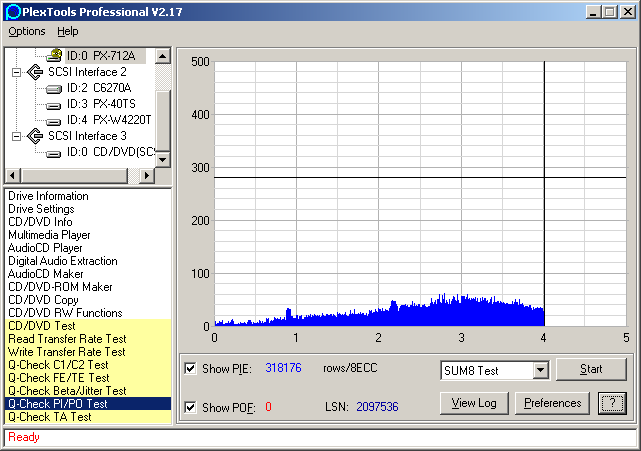Click the PIE value 318176
641x451 pixels.
click(x=283, y=368)
